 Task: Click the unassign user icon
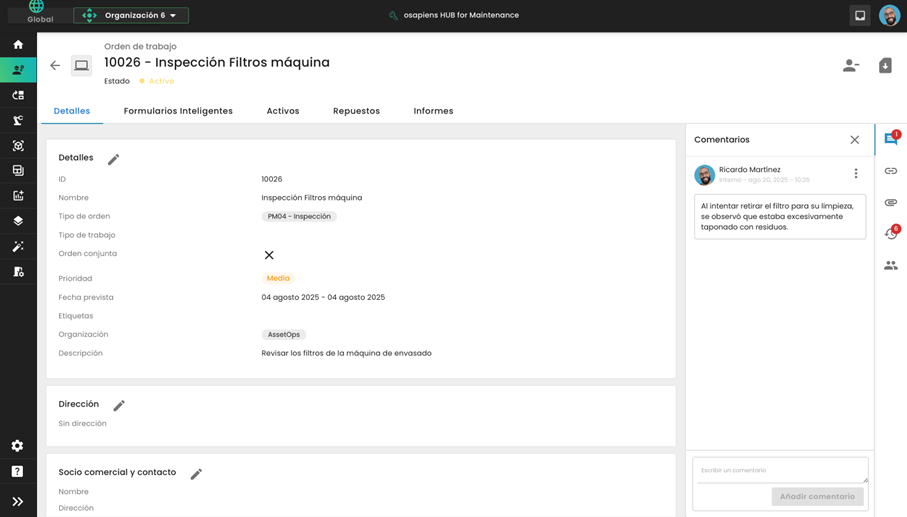tap(850, 66)
